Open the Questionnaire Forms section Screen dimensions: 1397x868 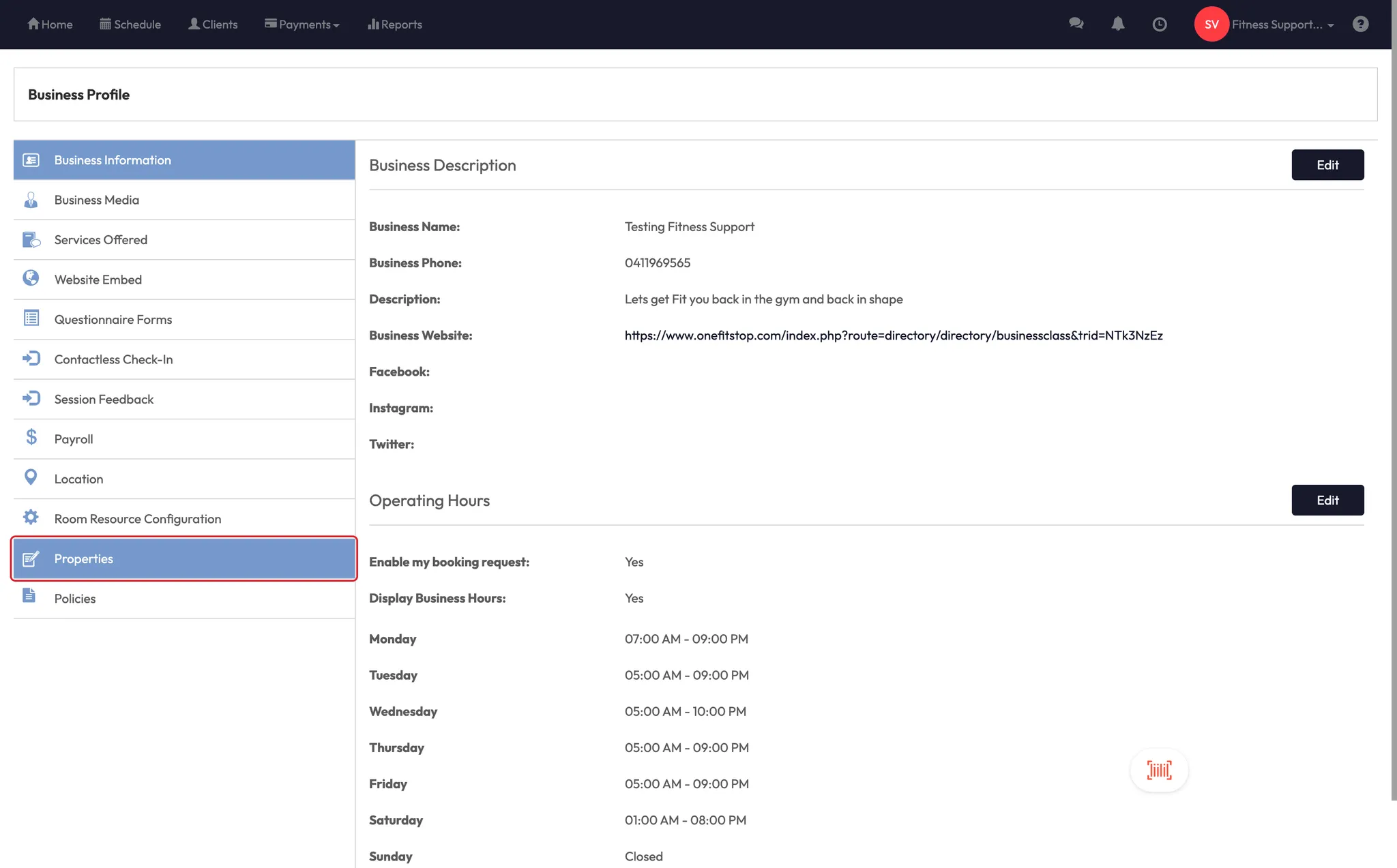point(113,320)
